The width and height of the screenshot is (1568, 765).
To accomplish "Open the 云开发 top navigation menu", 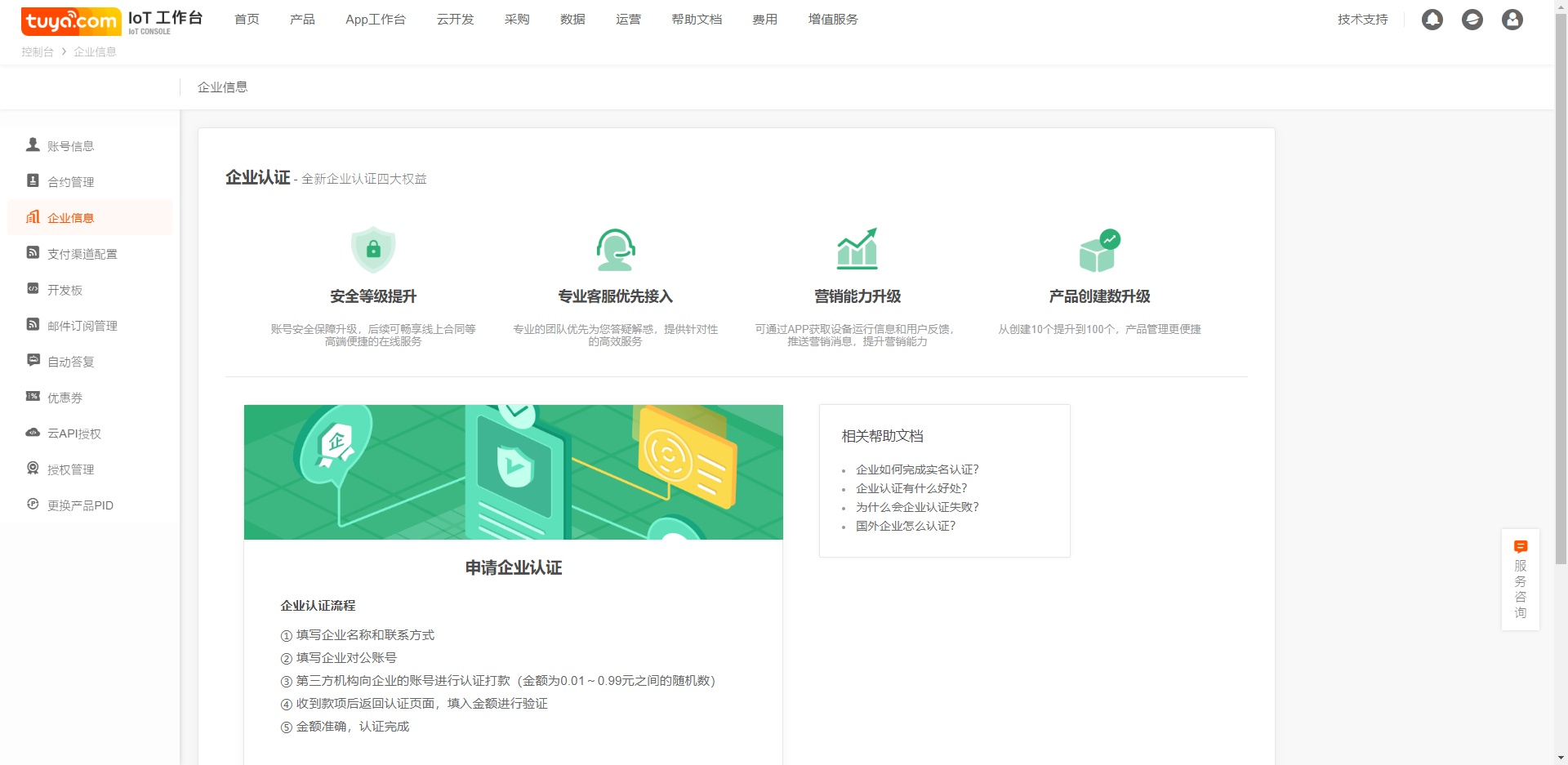I will tap(455, 20).
